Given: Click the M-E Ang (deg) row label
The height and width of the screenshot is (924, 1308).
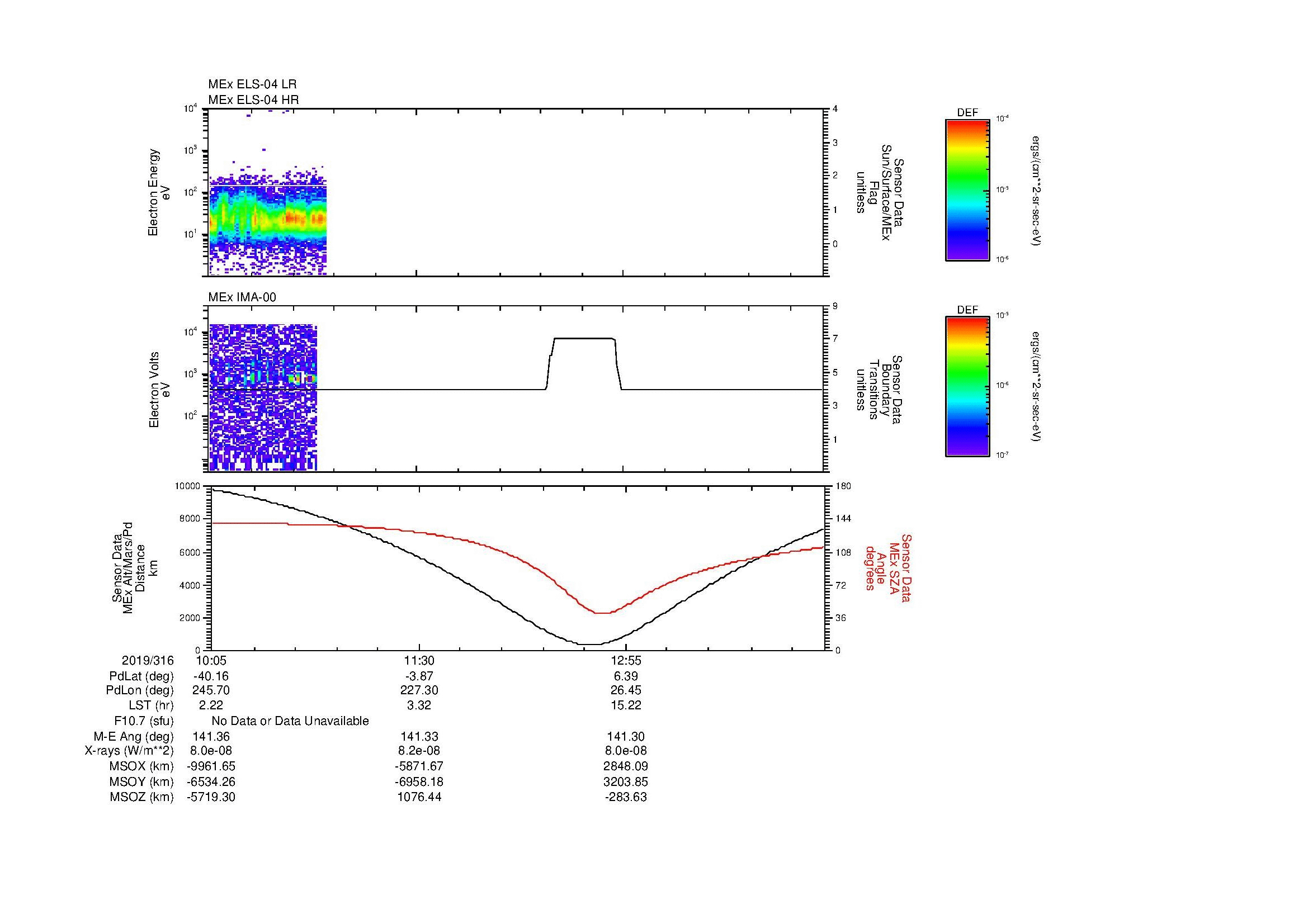Looking at the screenshot, I should point(133,736).
